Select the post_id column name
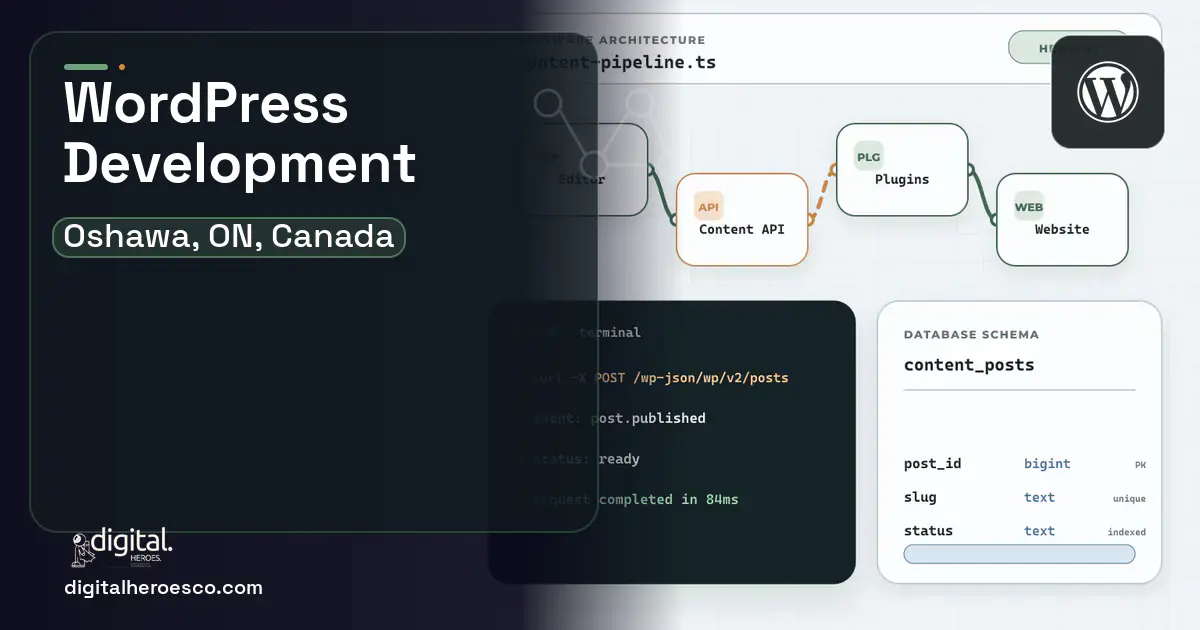 pos(932,464)
